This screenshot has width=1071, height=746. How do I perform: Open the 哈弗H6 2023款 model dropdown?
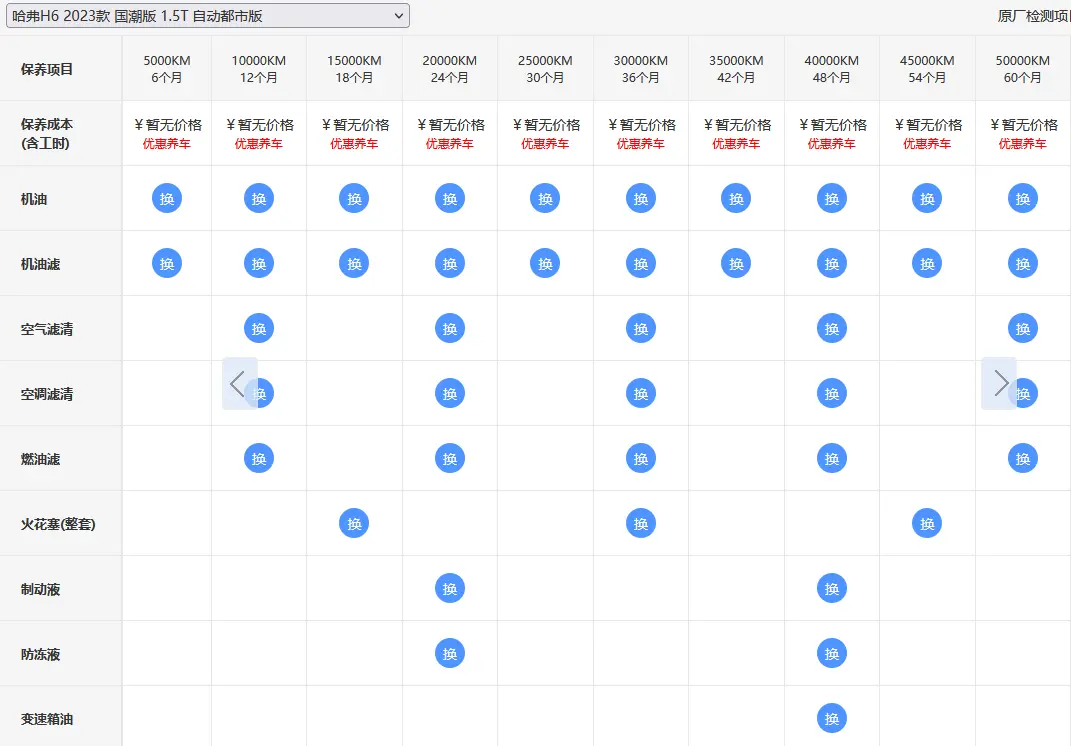point(207,15)
